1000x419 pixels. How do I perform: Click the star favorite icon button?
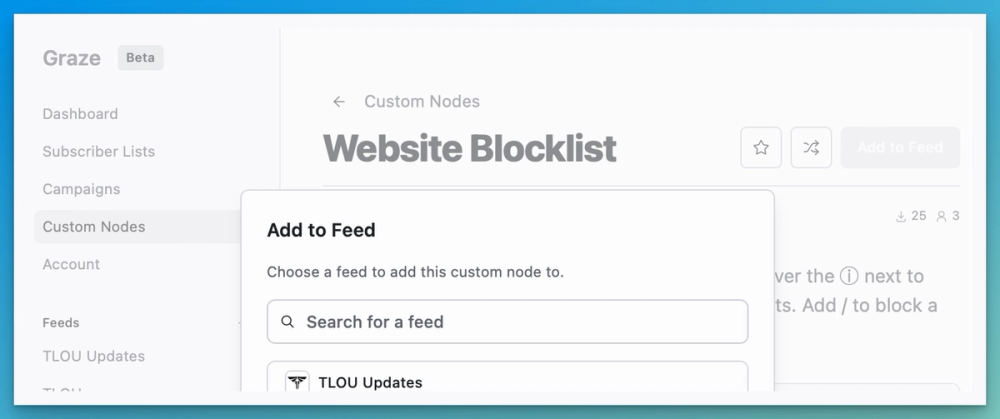(x=761, y=148)
